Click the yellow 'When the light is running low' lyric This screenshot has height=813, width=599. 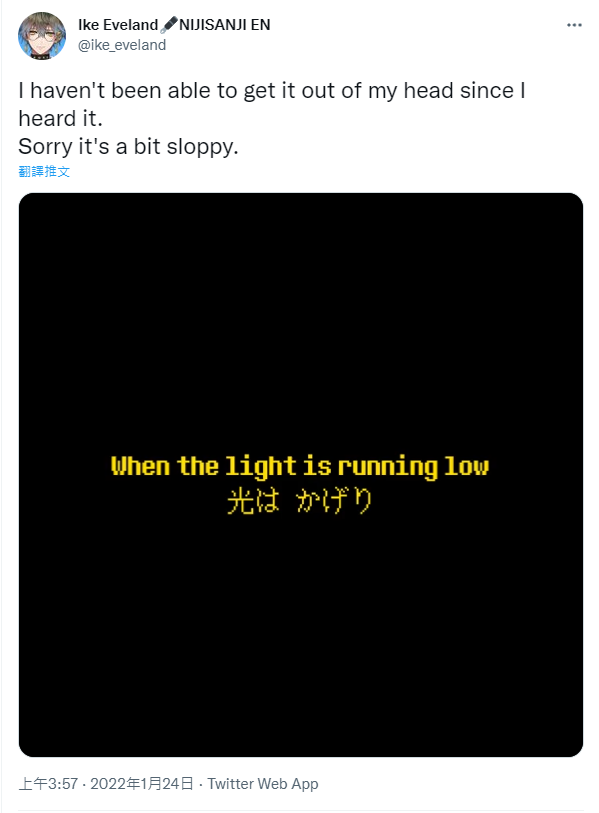[300, 466]
